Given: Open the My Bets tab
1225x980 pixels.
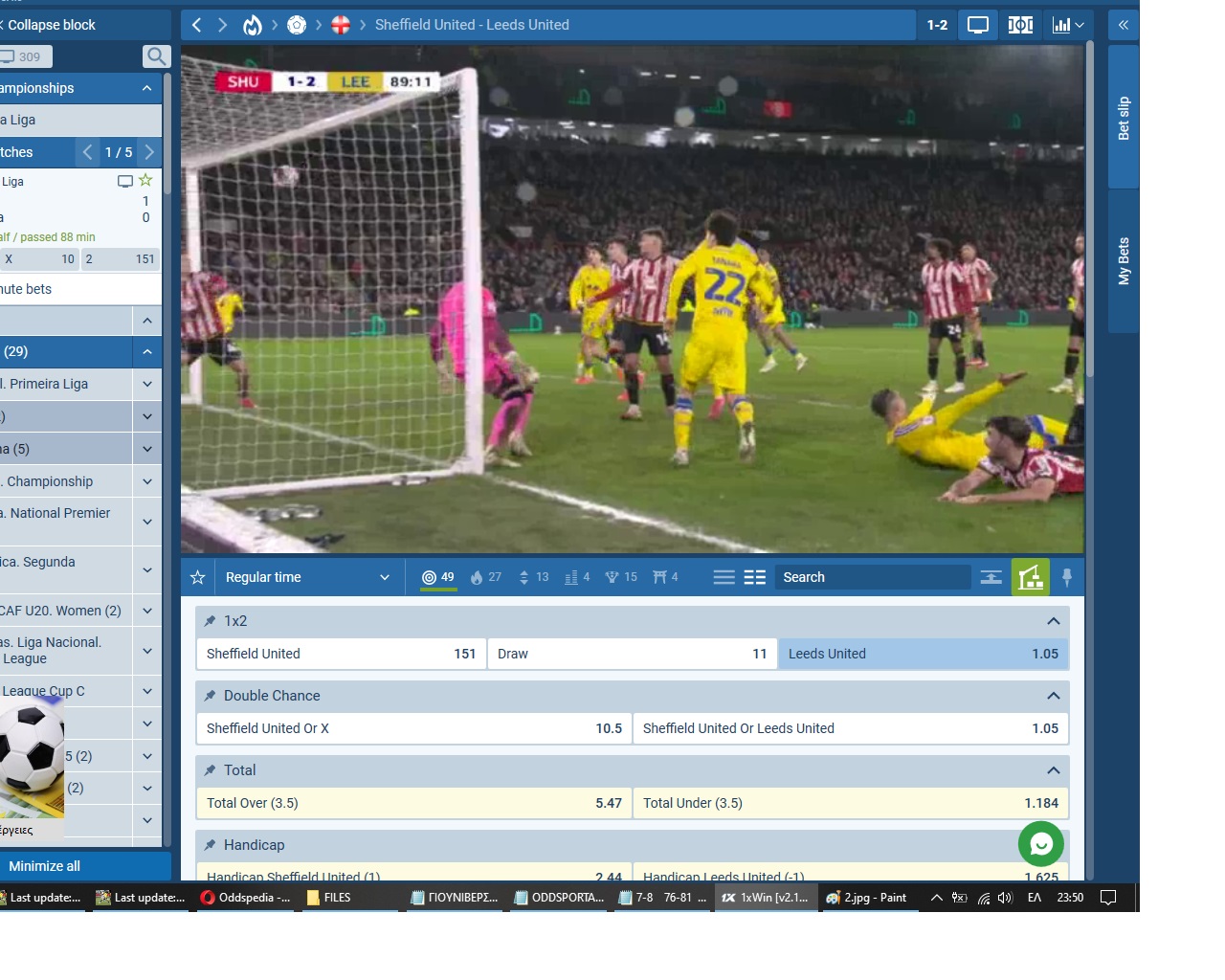Looking at the screenshot, I should [1124, 260].
